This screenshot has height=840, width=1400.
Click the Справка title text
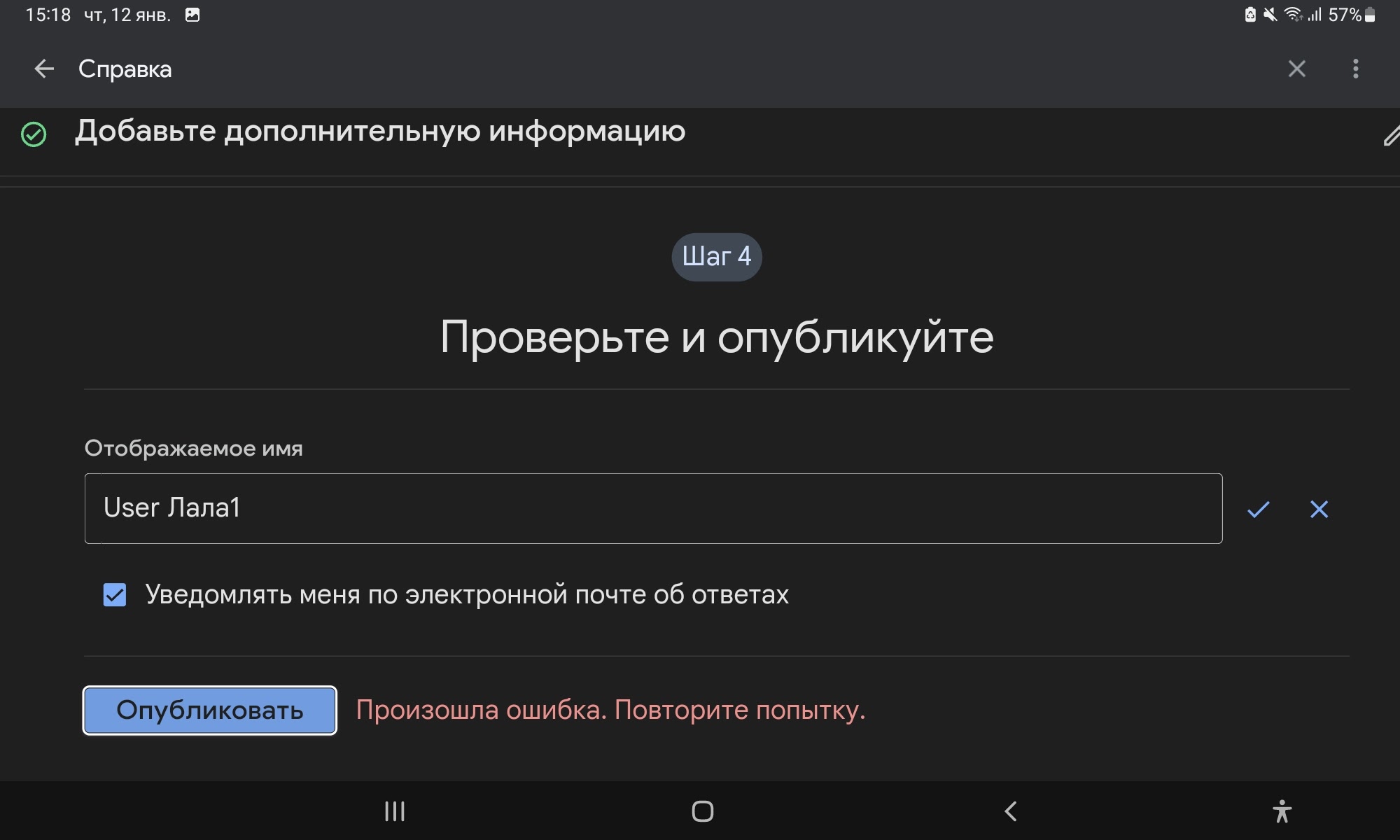coord(125,69)
